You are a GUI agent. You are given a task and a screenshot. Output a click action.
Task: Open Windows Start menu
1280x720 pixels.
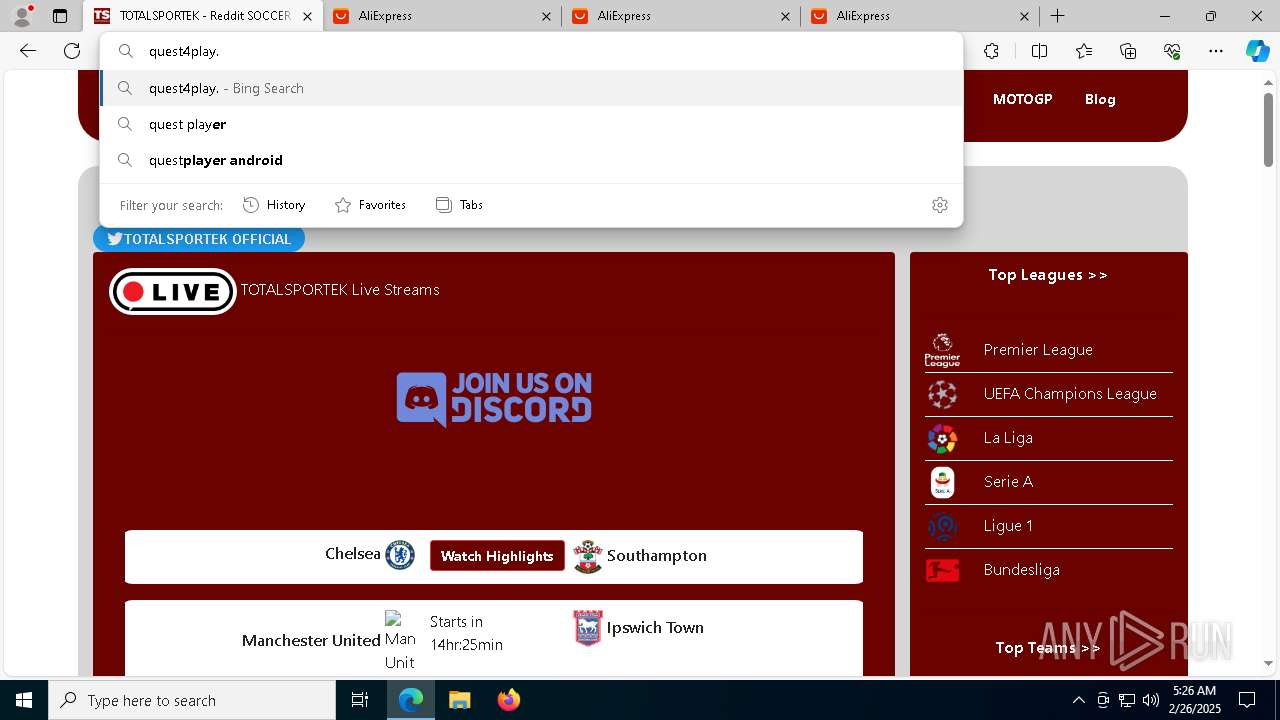pos(24,700)
